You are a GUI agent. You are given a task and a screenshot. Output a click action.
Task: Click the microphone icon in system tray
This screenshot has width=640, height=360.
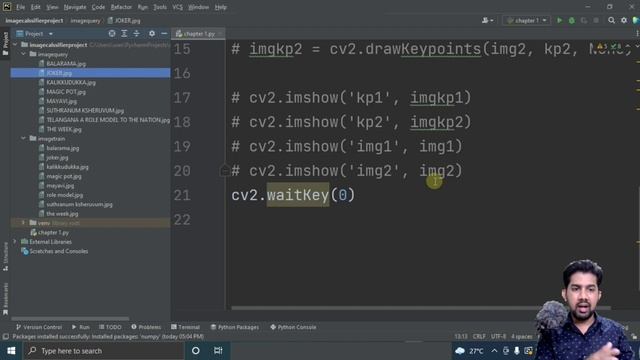(x=517, y=351)
